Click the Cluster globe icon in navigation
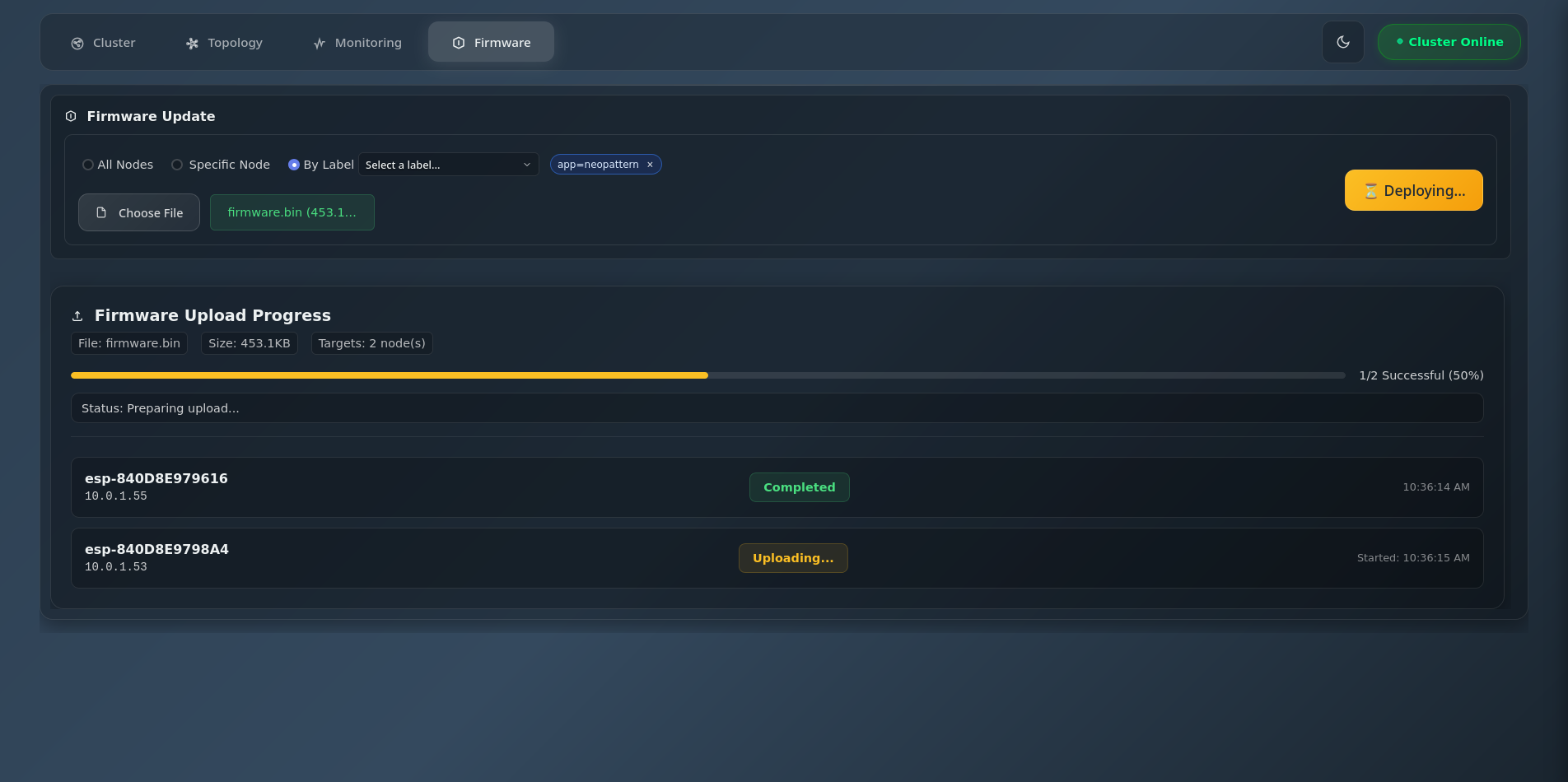Image resolution: width=1568 pixels, height=782 pixels. (77, 42)
